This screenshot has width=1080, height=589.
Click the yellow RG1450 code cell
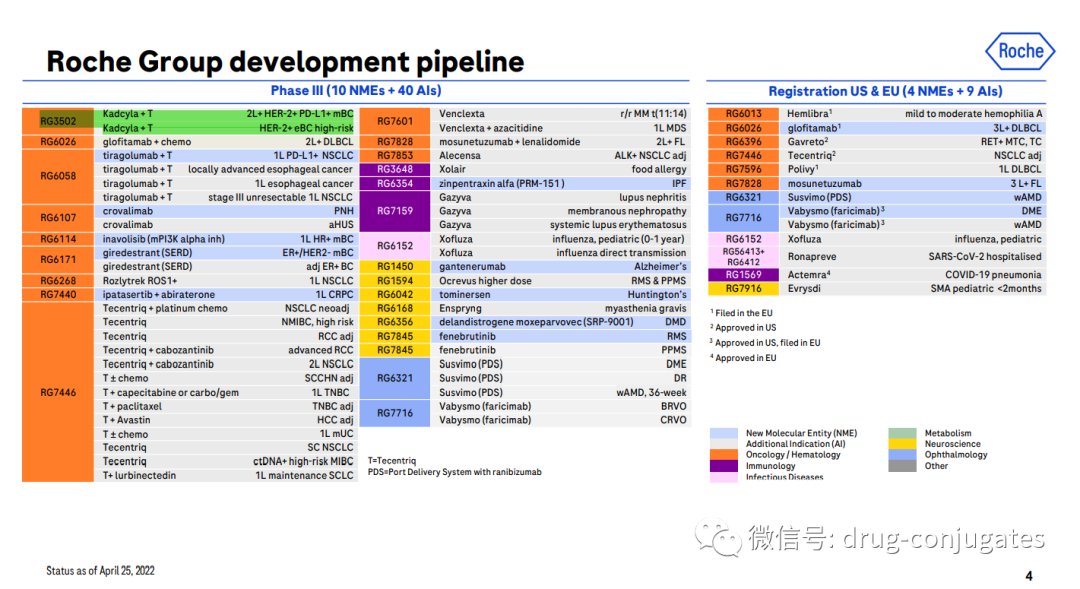(x=395, y=267)
